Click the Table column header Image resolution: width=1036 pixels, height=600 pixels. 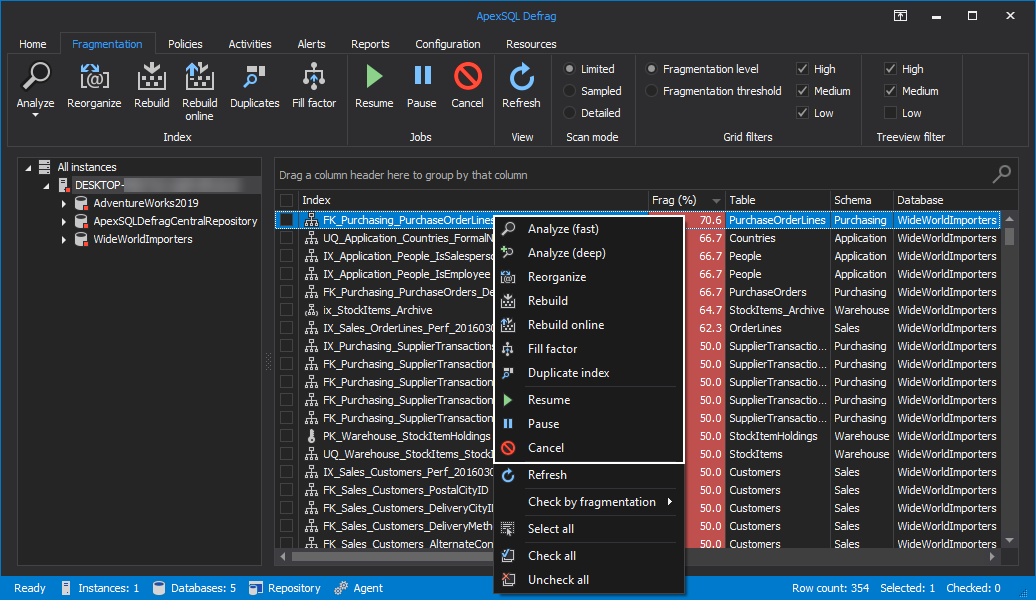click(777, 200)
